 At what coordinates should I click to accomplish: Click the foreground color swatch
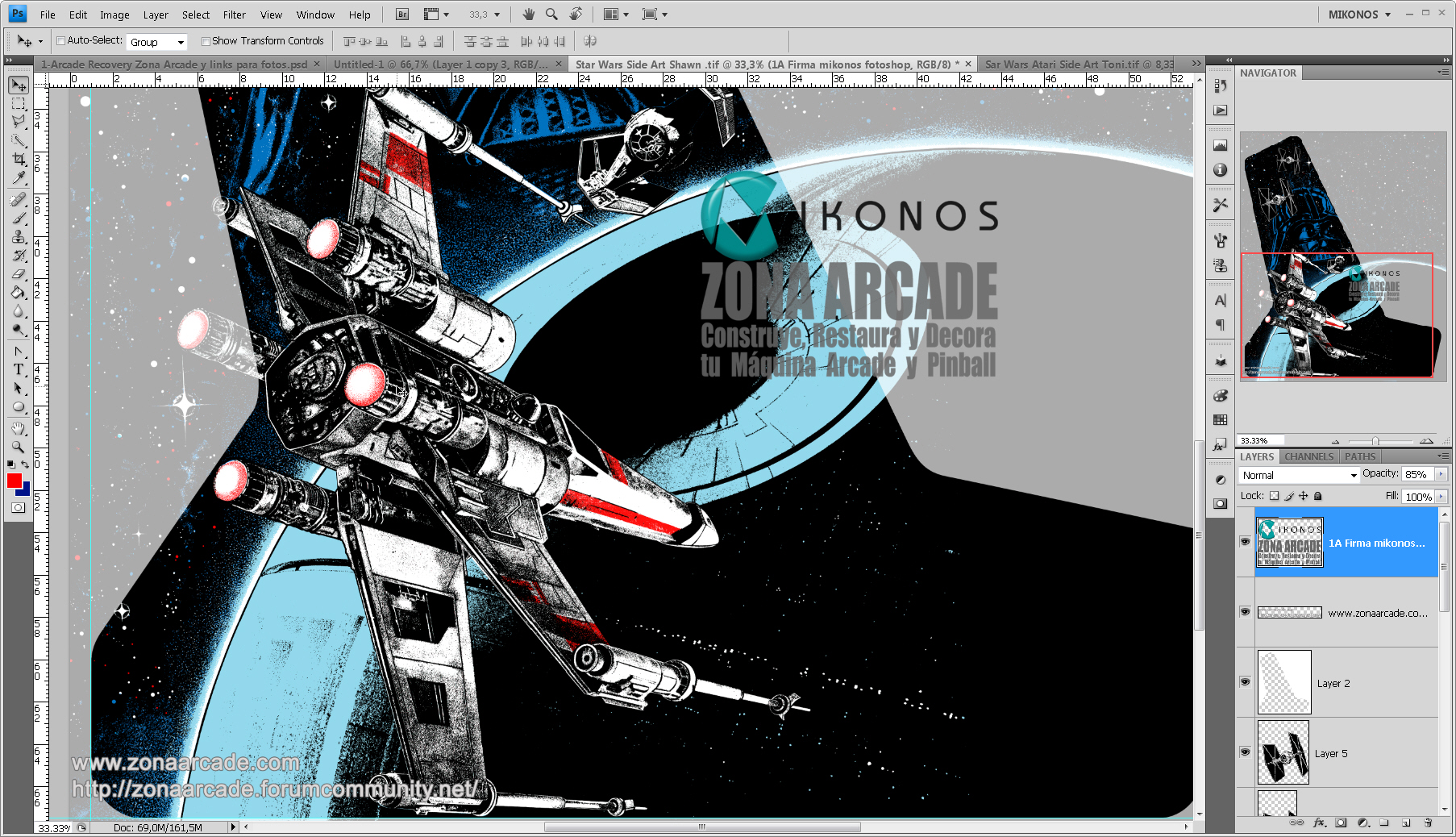point(15,482)
